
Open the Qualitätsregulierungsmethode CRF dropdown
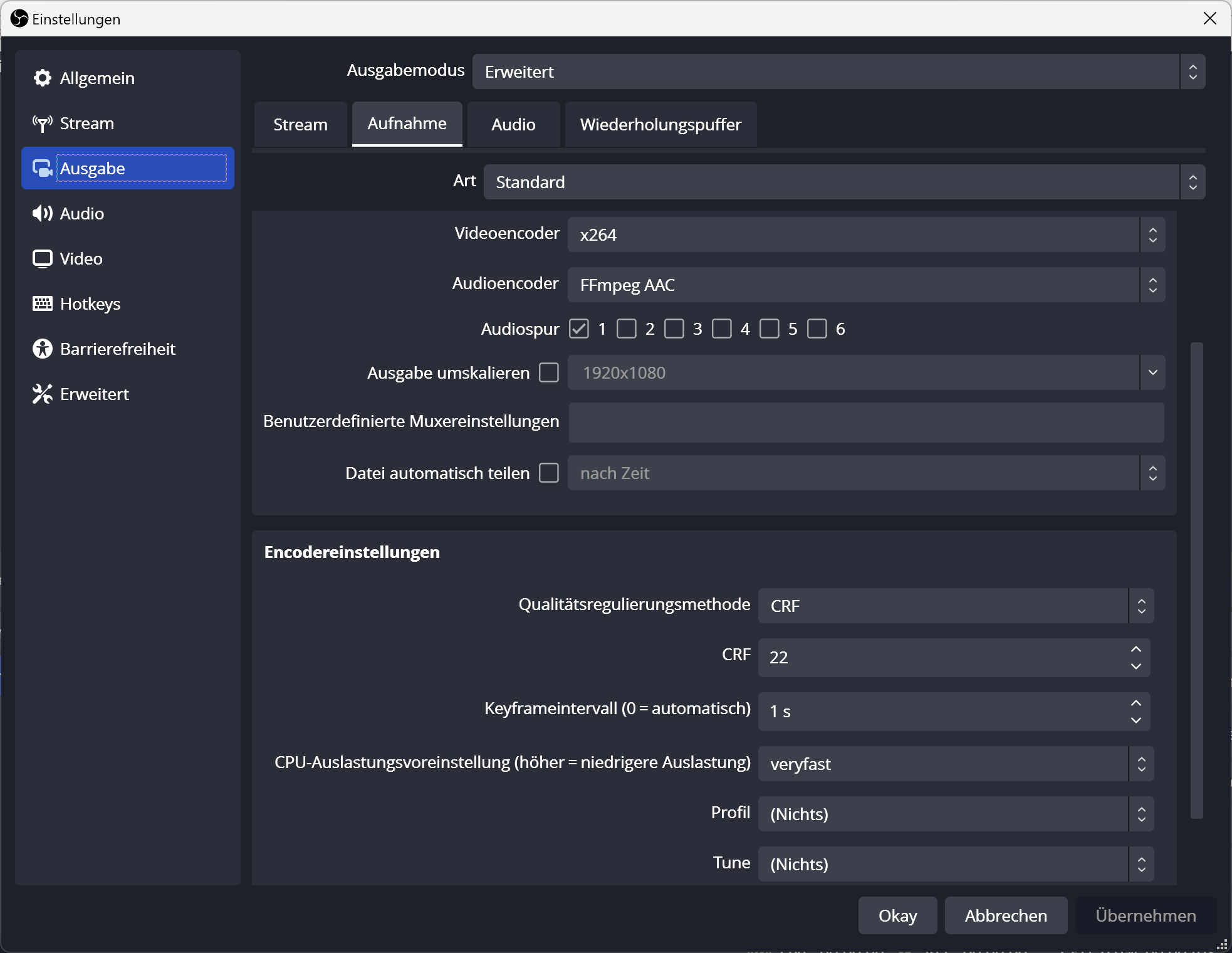955,606
